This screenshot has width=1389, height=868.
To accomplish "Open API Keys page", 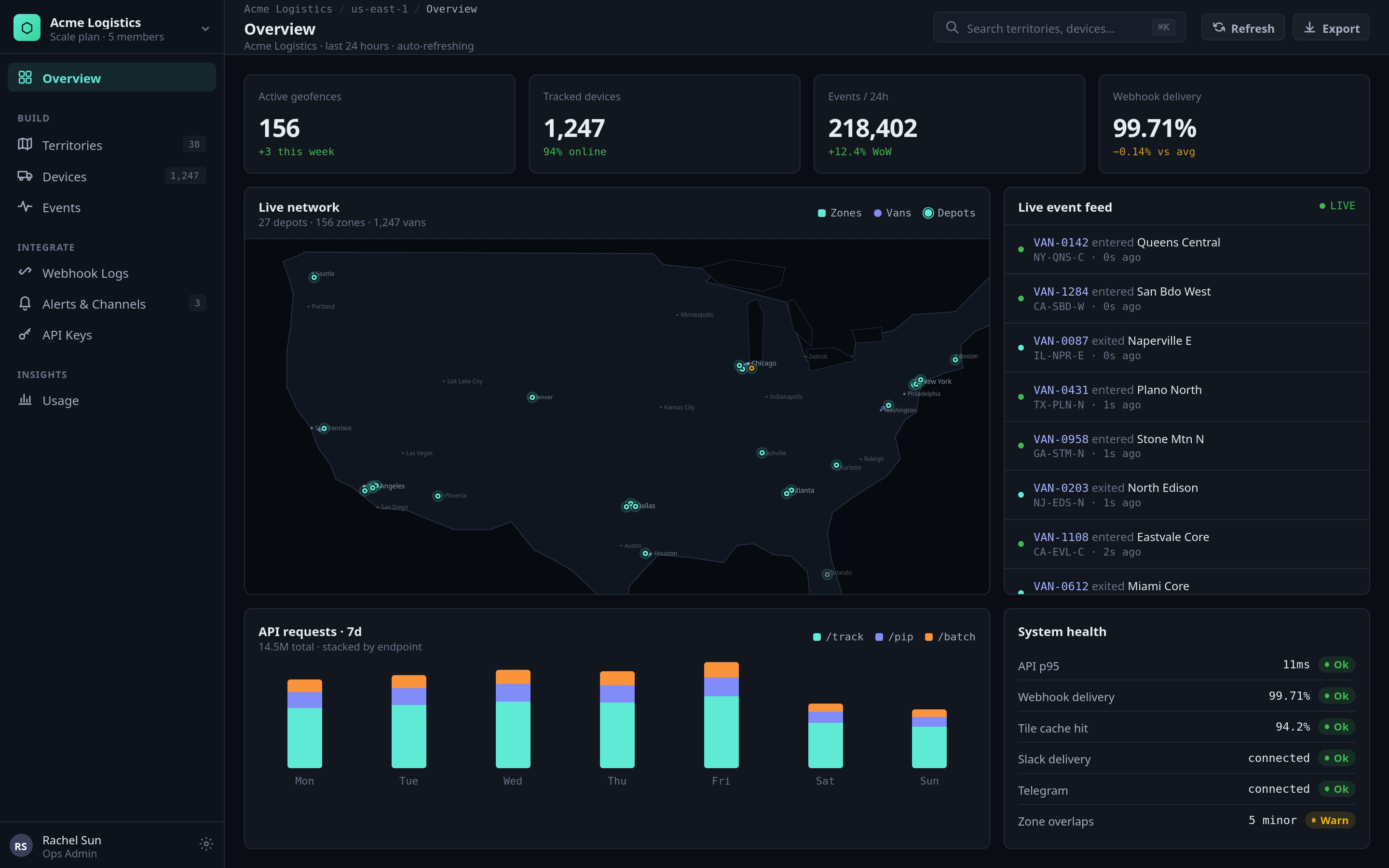I will [x=112, y=335].
